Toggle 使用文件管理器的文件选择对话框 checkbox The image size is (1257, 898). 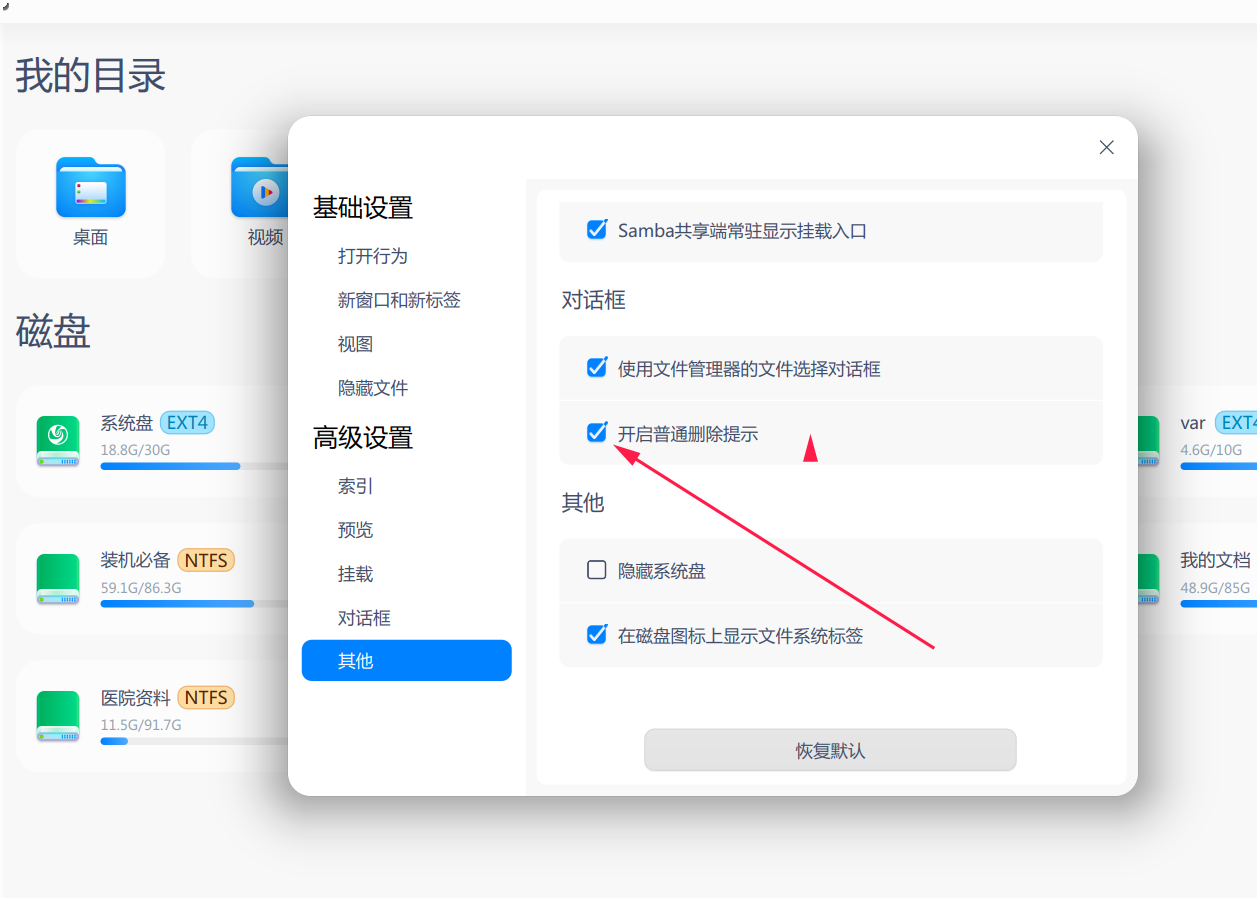597,368
